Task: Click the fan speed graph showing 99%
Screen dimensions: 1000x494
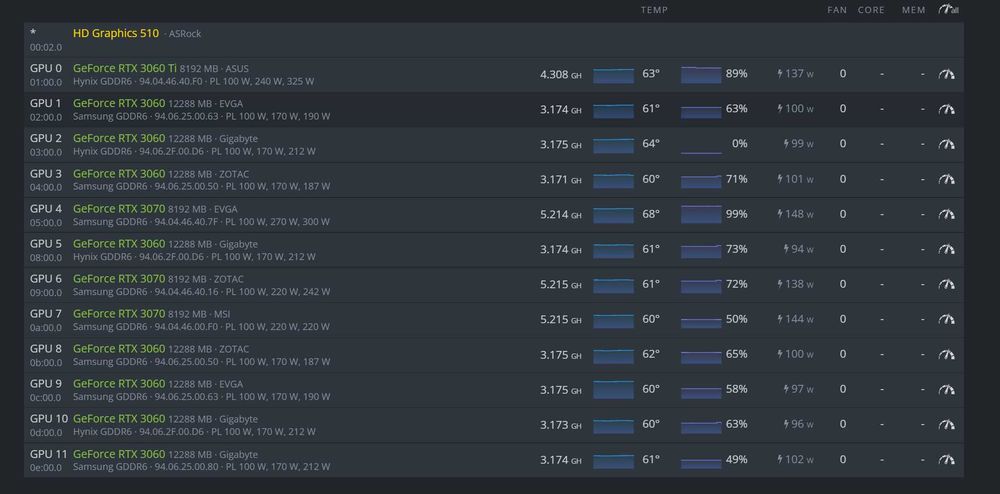Action: pos(701,214)
